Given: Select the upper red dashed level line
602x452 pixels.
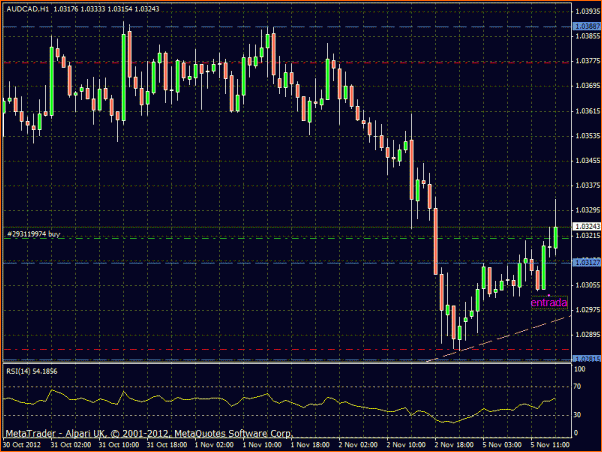Looking at the screenshot, I should click(x=287, y=62).
